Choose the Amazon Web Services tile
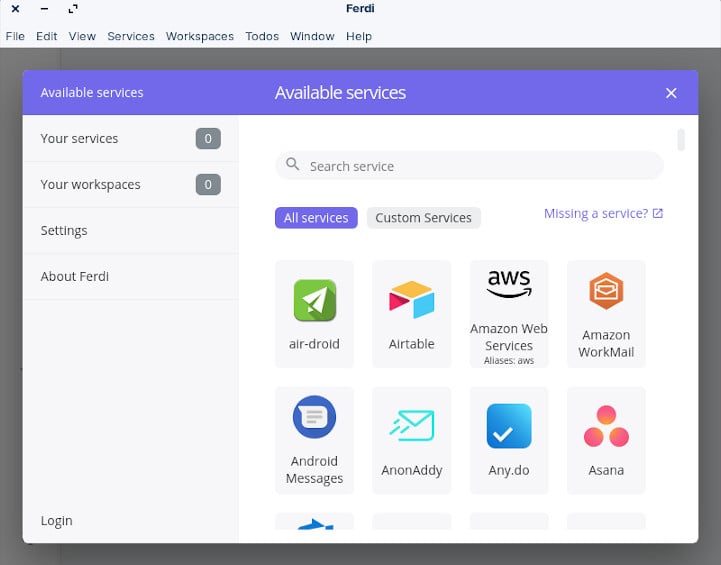 tap(509, 314)
